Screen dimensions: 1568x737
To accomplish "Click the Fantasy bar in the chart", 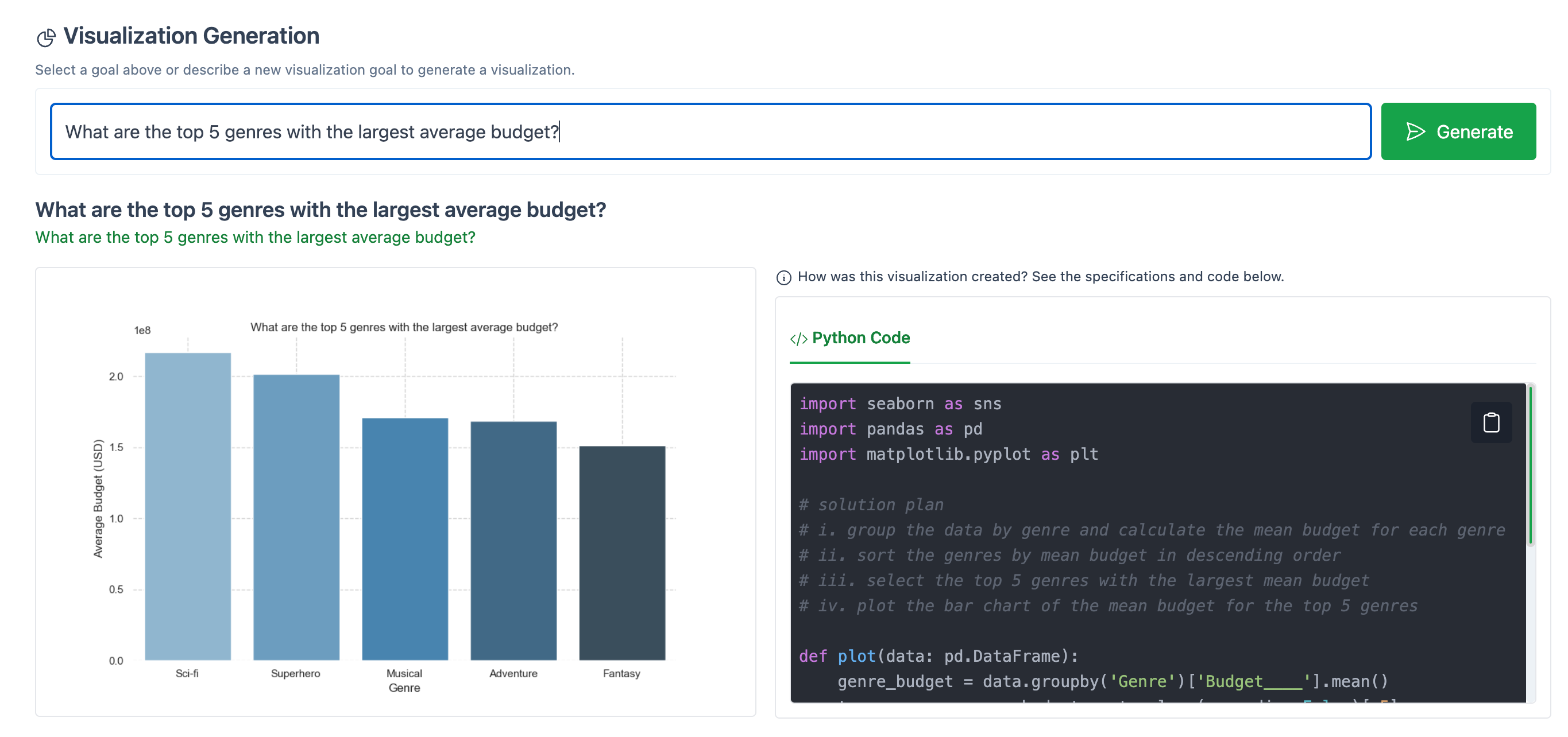I will pos(621,553).
